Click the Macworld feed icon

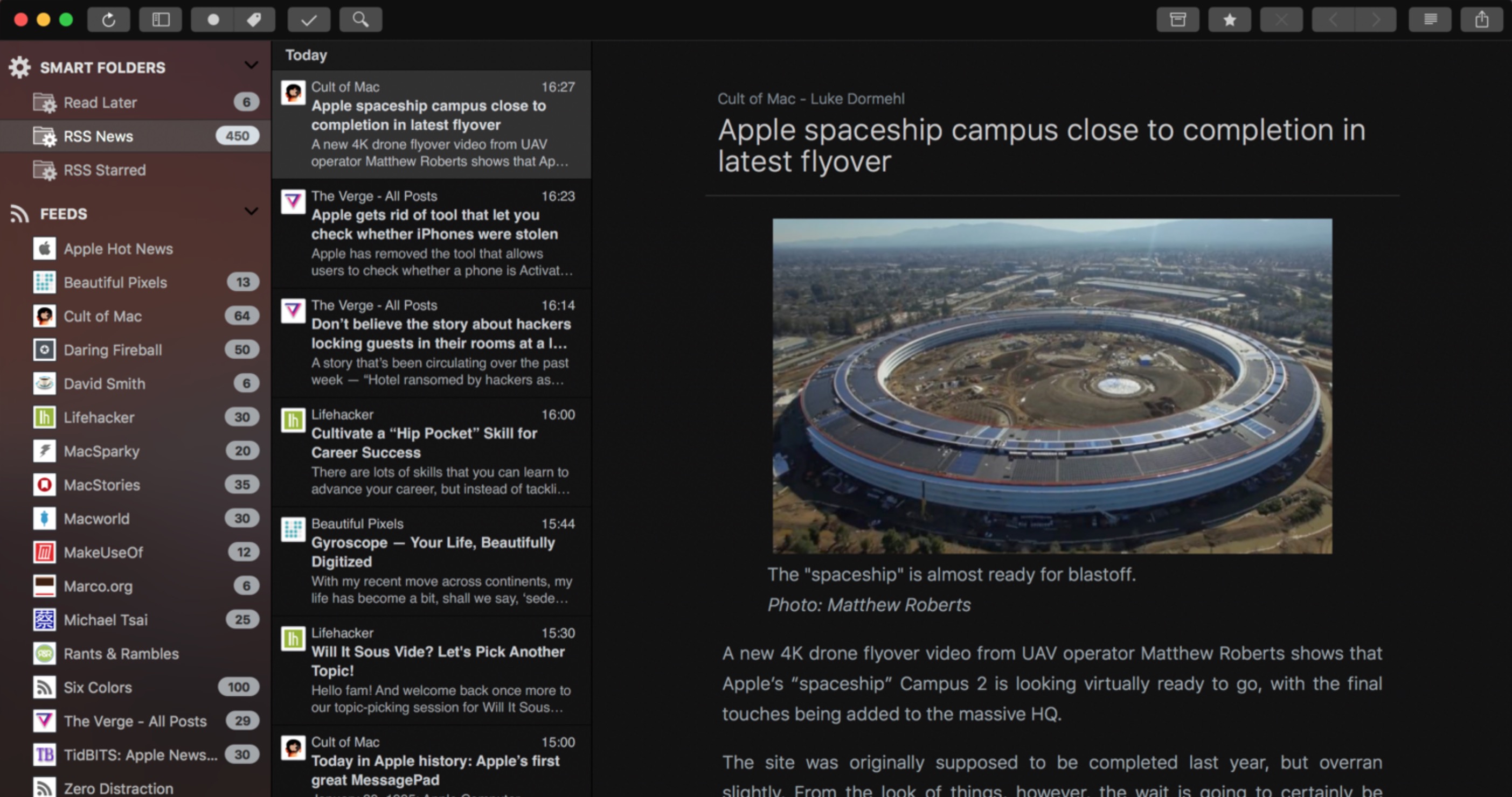pos(45,519)
